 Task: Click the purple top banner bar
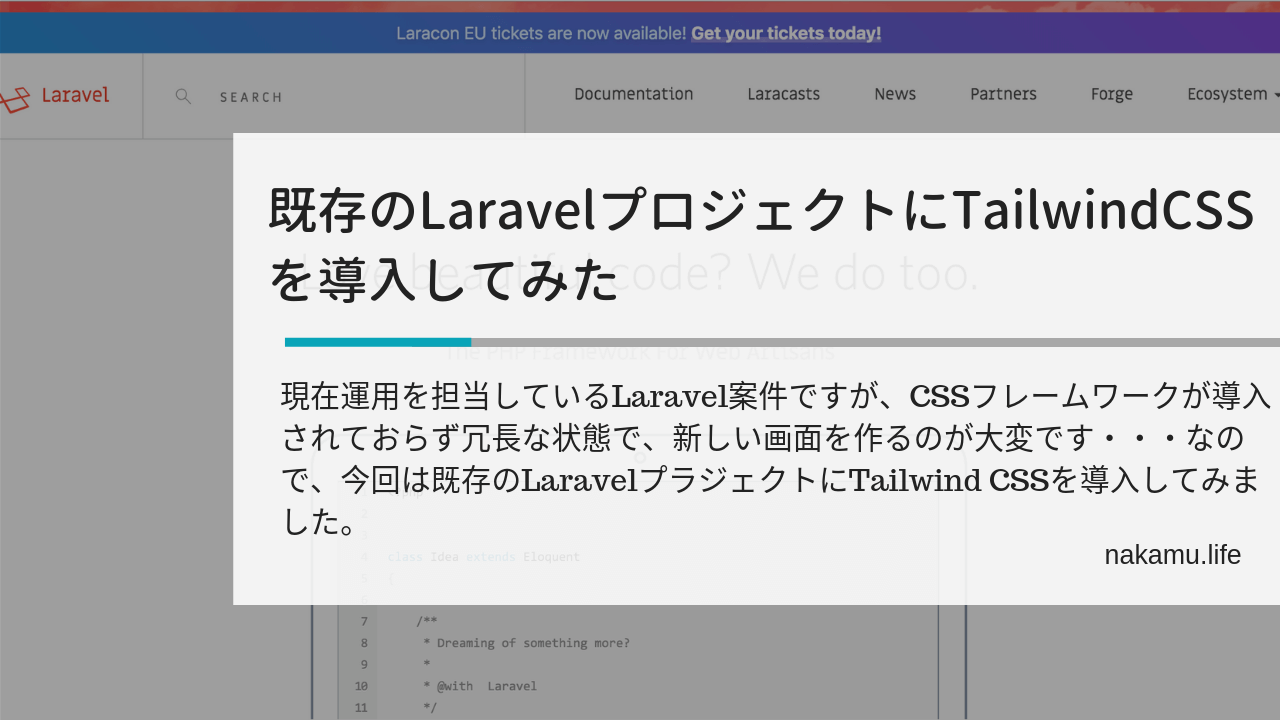1100,32
